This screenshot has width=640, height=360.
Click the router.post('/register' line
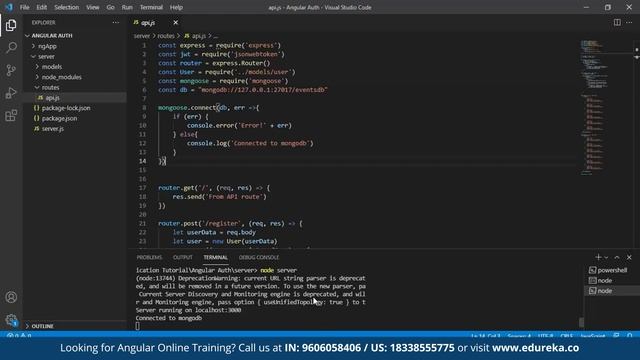[x=230, y=223]
